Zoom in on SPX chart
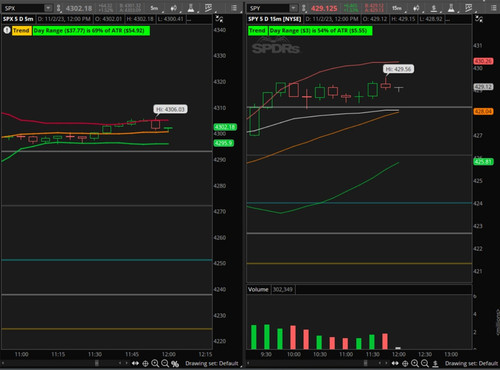The width and height of the screenshot is (500, 370). point(155,364)
